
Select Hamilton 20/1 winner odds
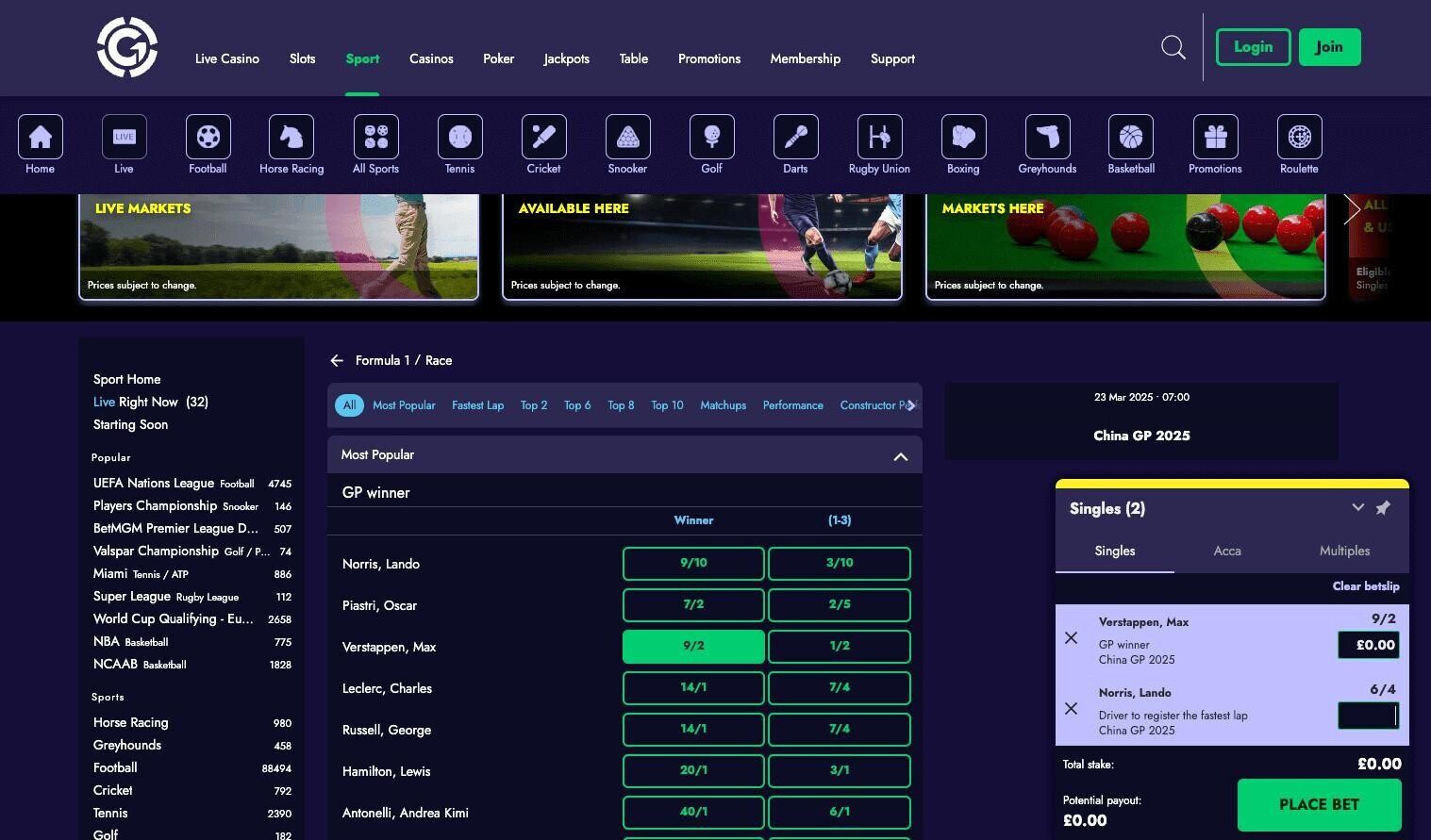[x=693, y=771]
